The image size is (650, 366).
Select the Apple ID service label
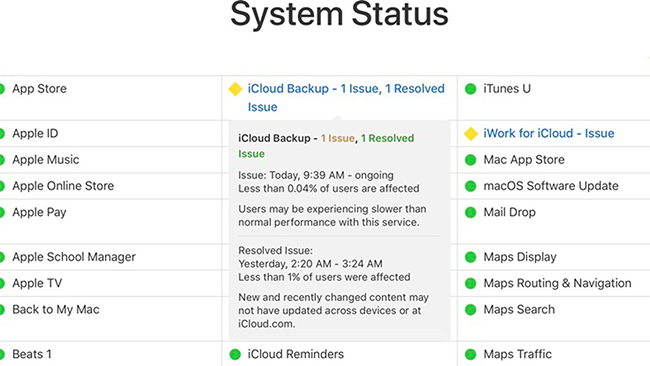pos(35,133)
